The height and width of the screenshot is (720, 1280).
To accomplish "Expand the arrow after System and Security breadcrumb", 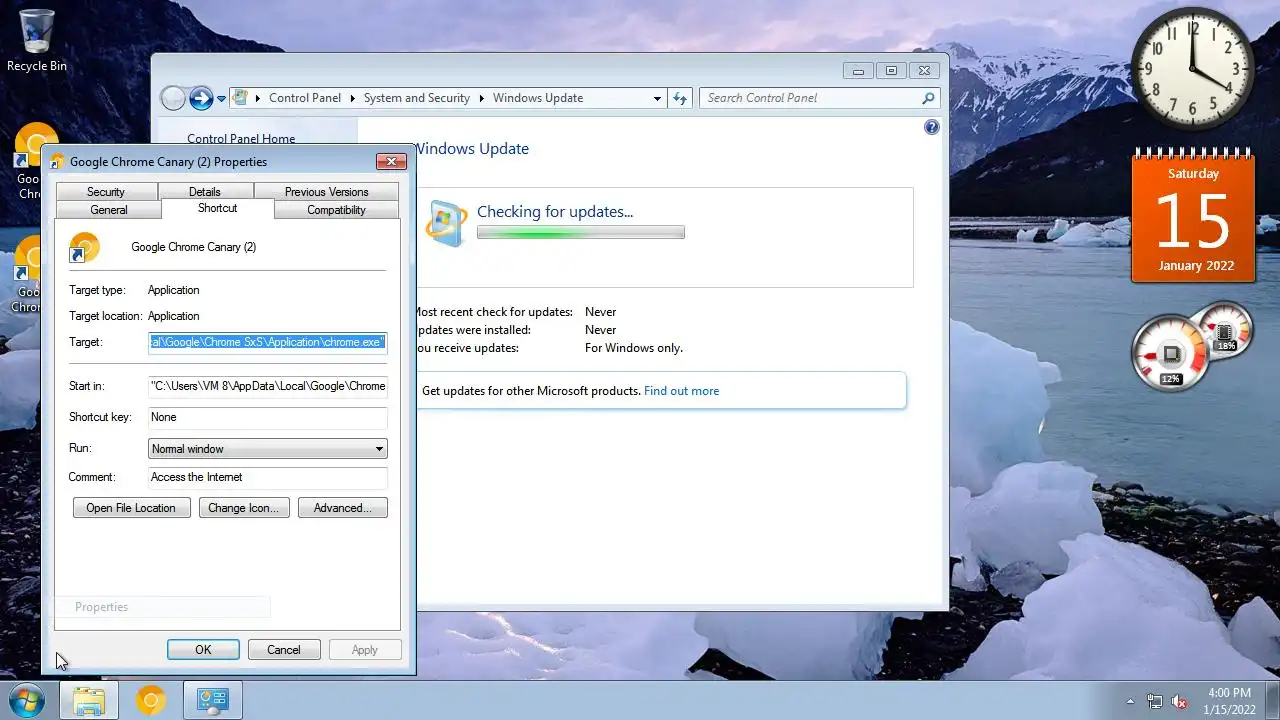I will 481,98.
